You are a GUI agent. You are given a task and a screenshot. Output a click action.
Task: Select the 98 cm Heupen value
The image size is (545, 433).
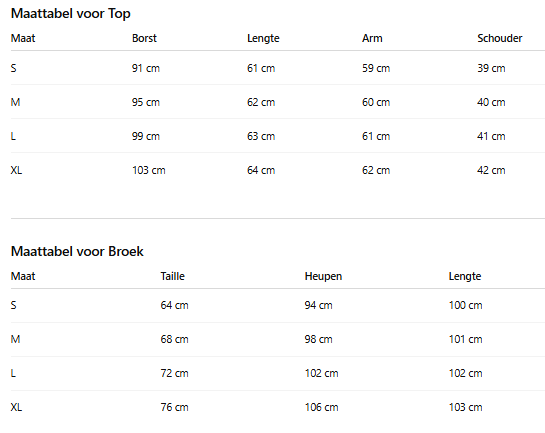318,339
